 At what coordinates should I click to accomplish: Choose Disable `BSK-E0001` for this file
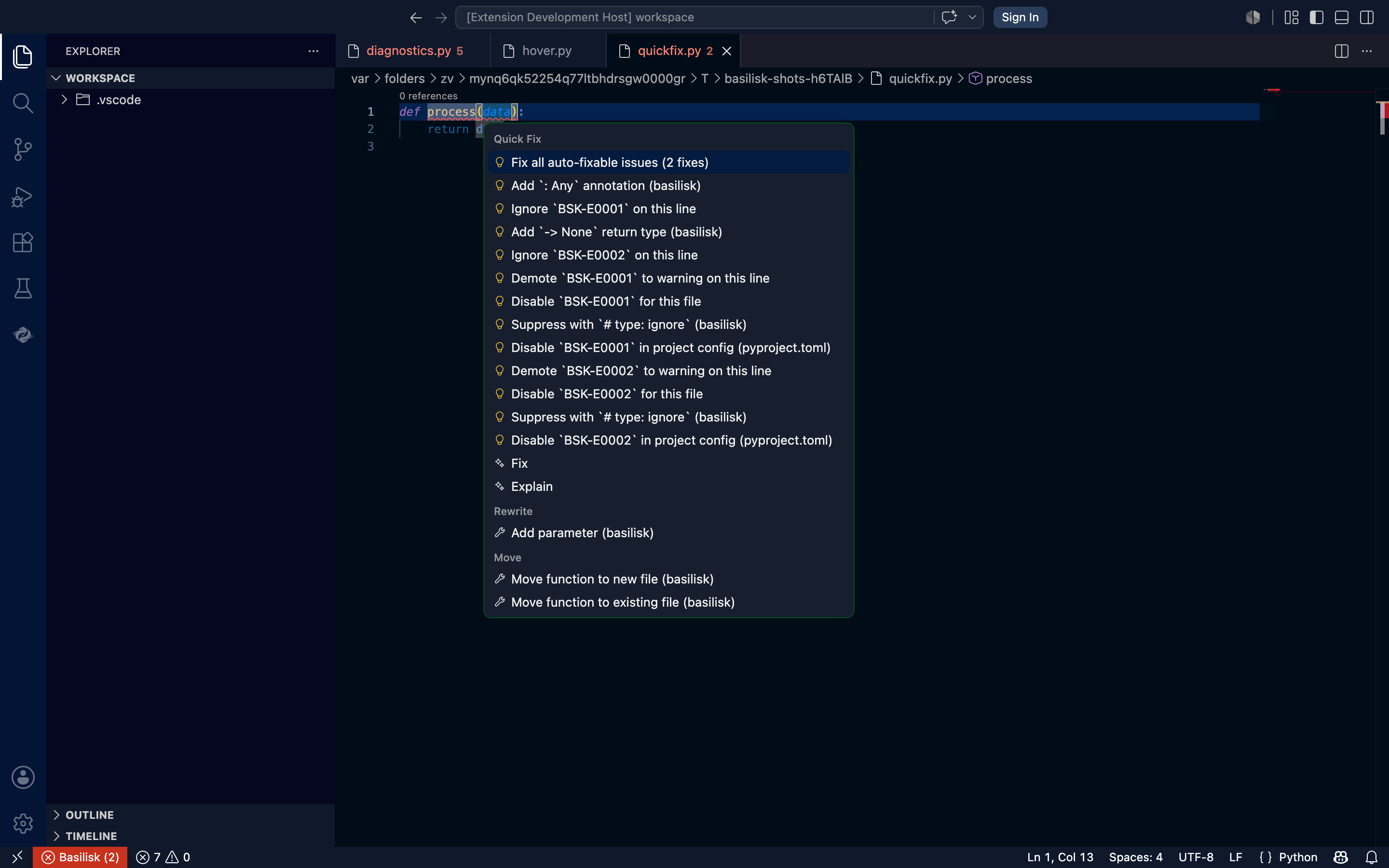(x=668, y=301)
